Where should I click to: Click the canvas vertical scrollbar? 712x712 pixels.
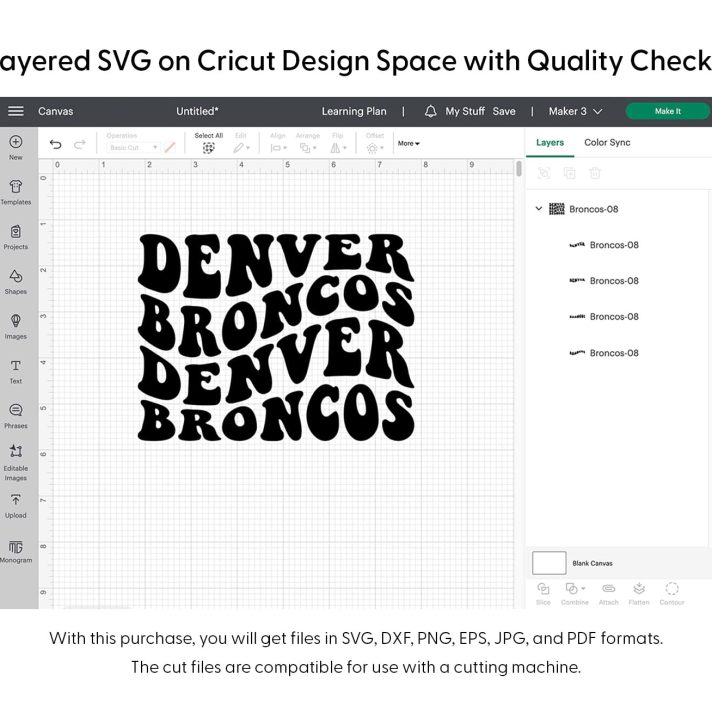(x=519, y=169)
